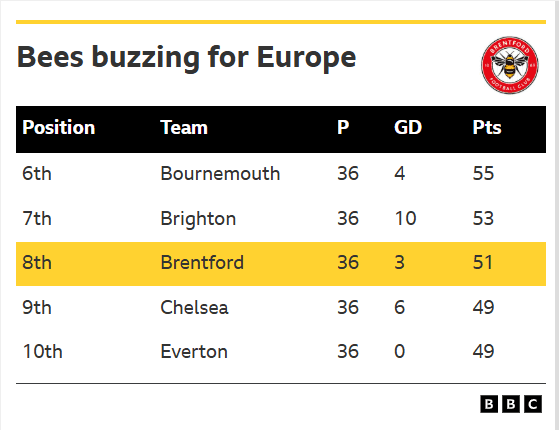Click Chelsea's played value 36

pyautogui.click(x=348, y=307)
